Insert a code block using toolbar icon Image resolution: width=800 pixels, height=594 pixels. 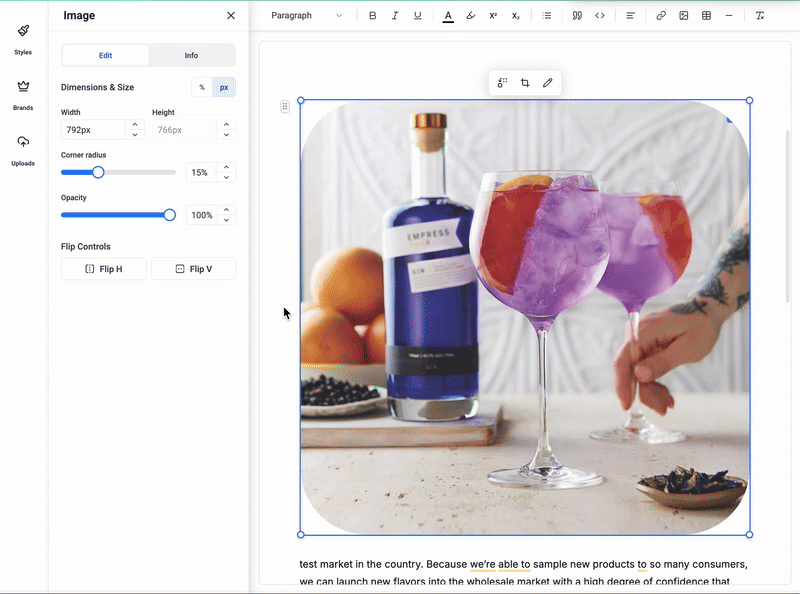click(600, 16)
